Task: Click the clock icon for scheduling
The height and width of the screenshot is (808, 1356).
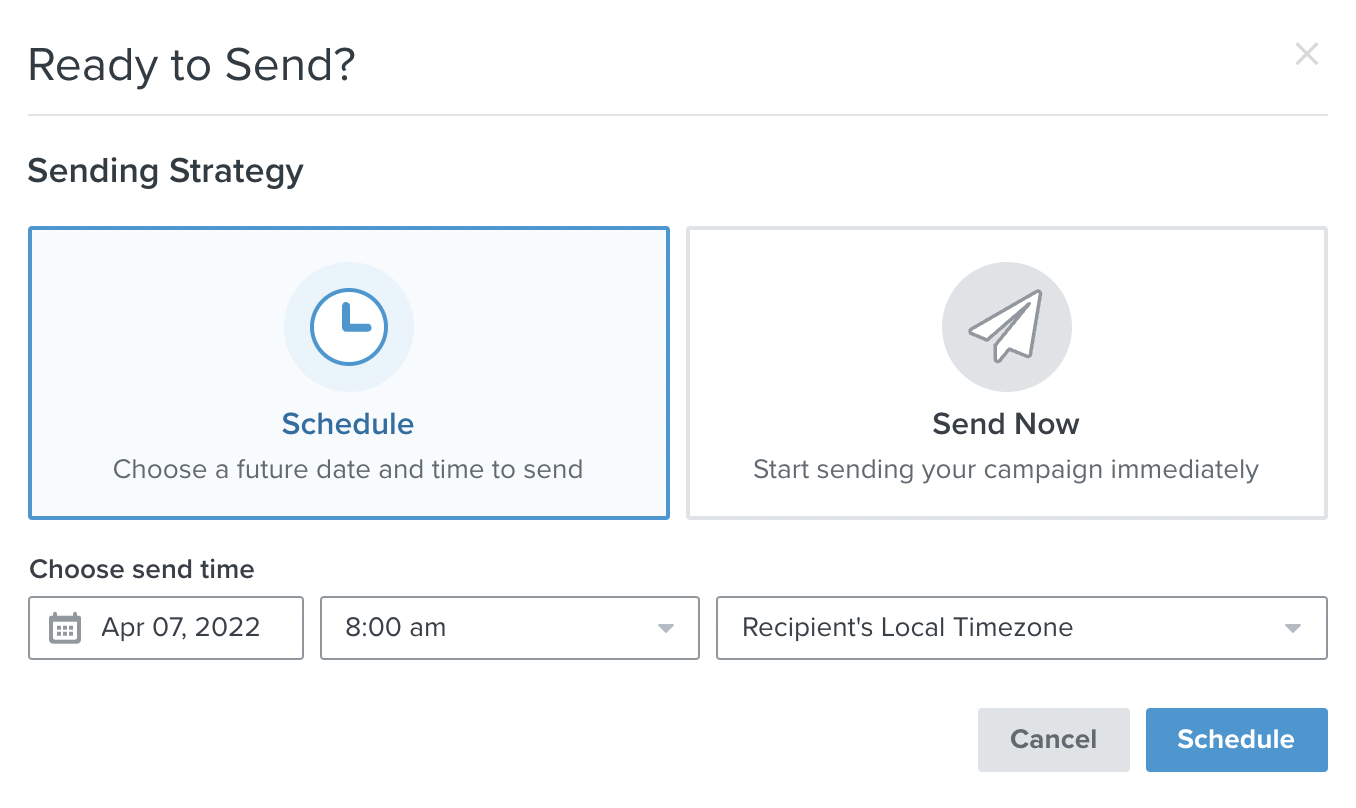Action: click(x=348, y=327)
